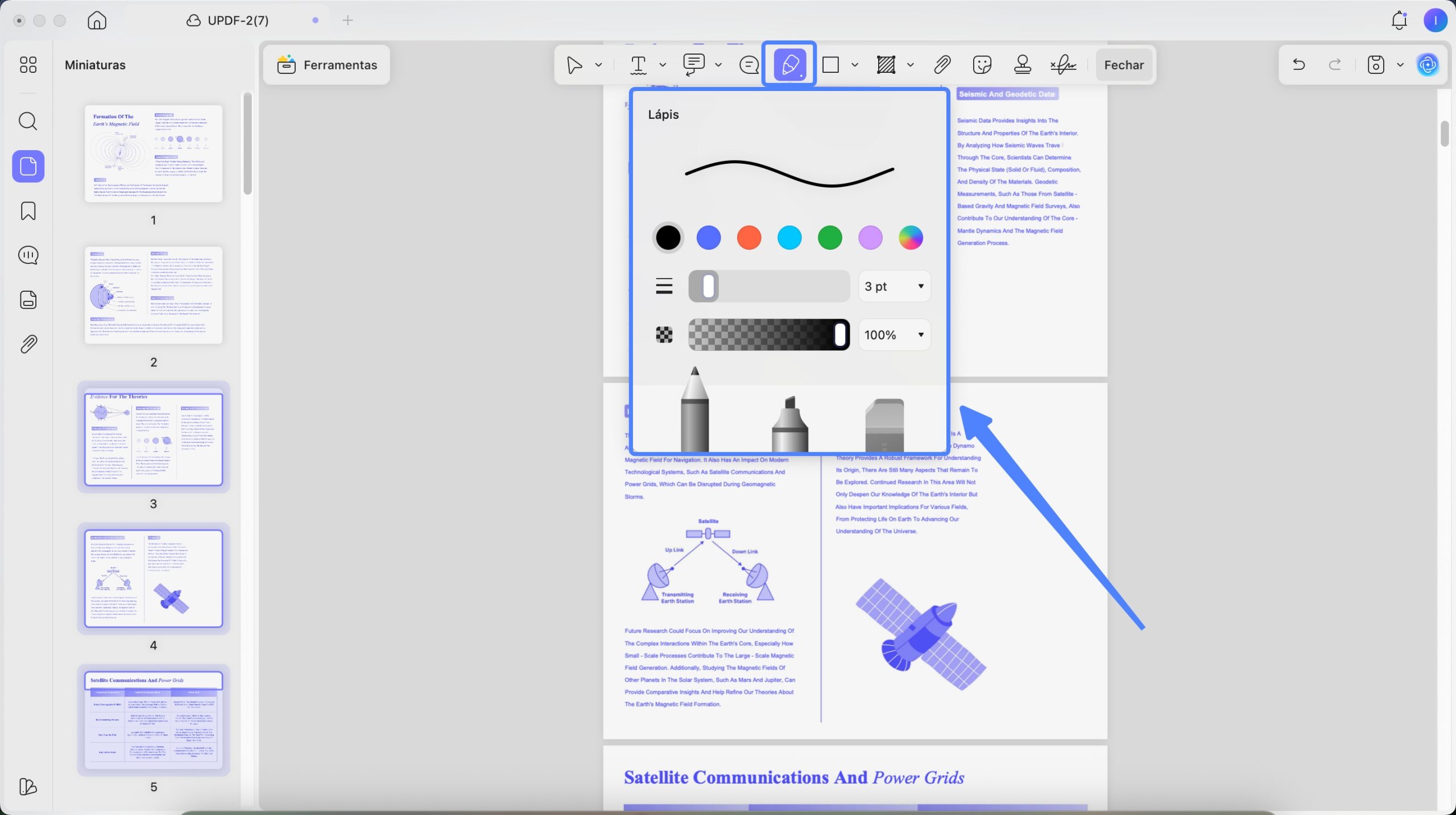Expand the text tool dropdown arrow

point(663,65)
